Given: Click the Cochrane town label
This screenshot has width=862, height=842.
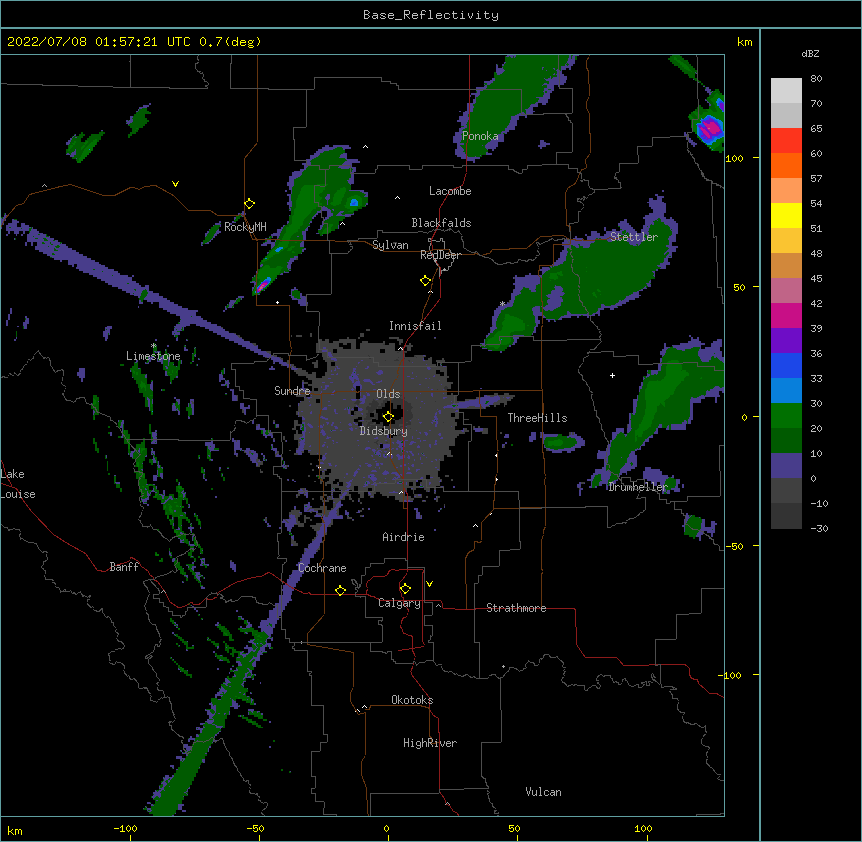Looking at the screenshot, I should click(x=322, y=568).
